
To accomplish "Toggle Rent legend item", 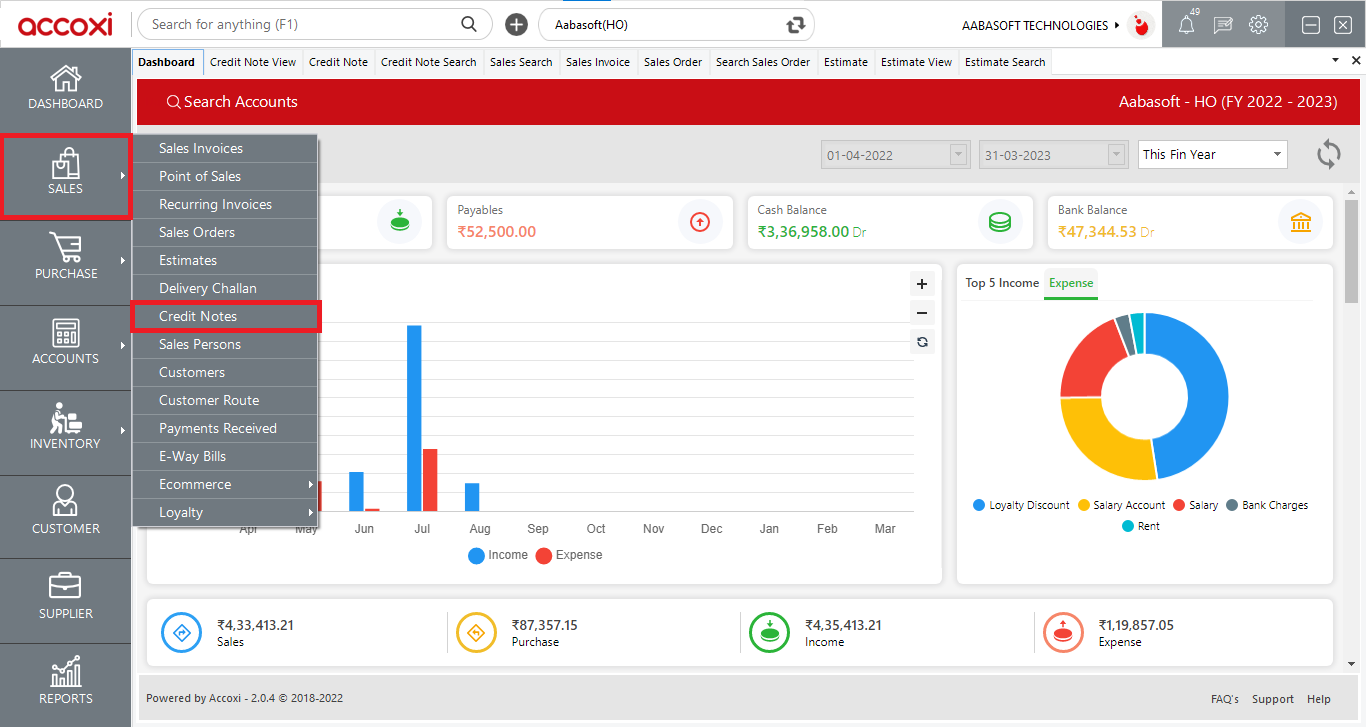I will click(x=1141, y=526).
